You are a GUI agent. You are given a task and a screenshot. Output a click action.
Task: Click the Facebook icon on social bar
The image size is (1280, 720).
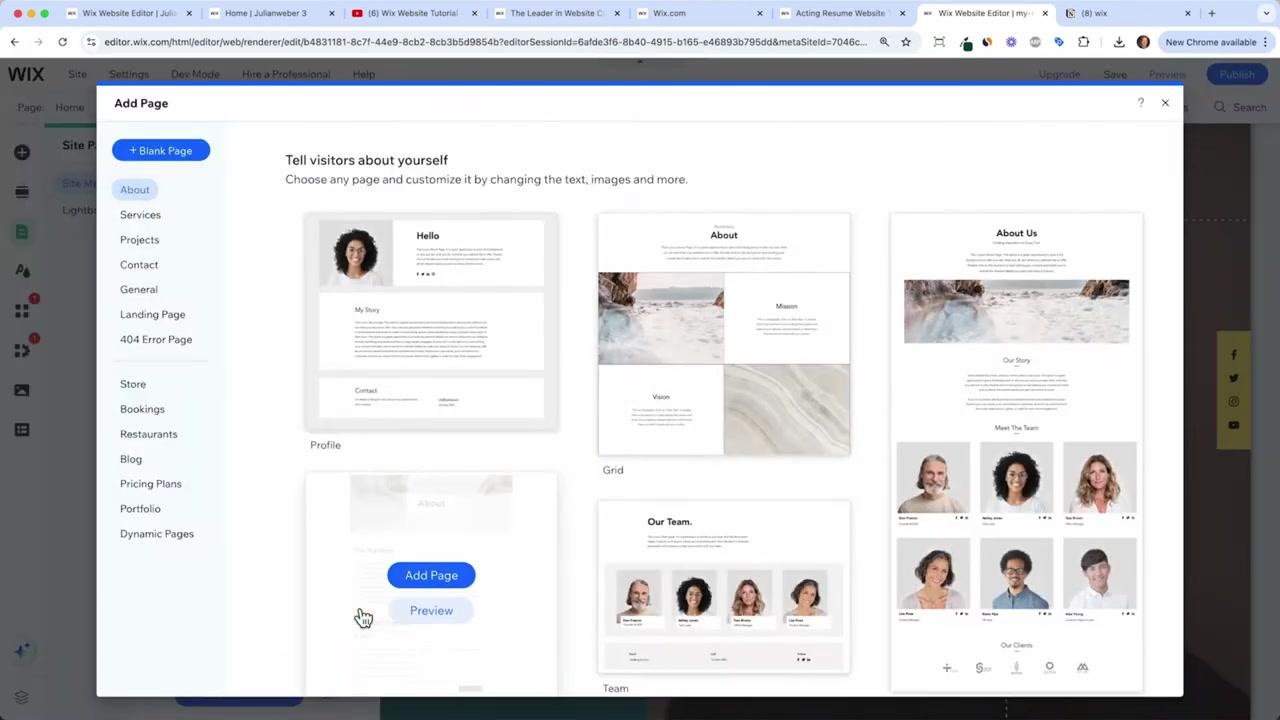tap(1234, 354)
